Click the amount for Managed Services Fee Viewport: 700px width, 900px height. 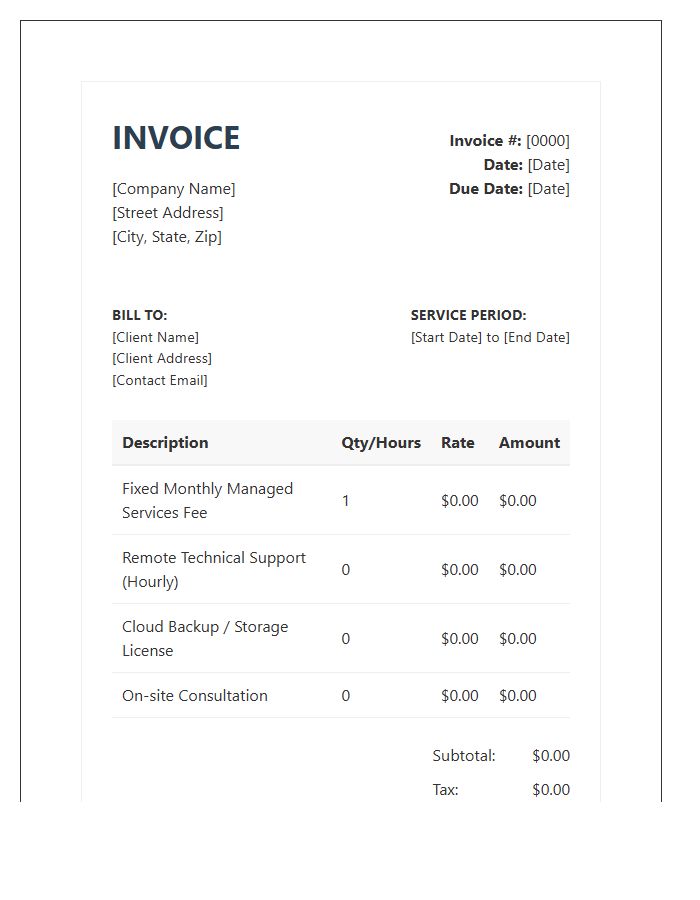518,501
